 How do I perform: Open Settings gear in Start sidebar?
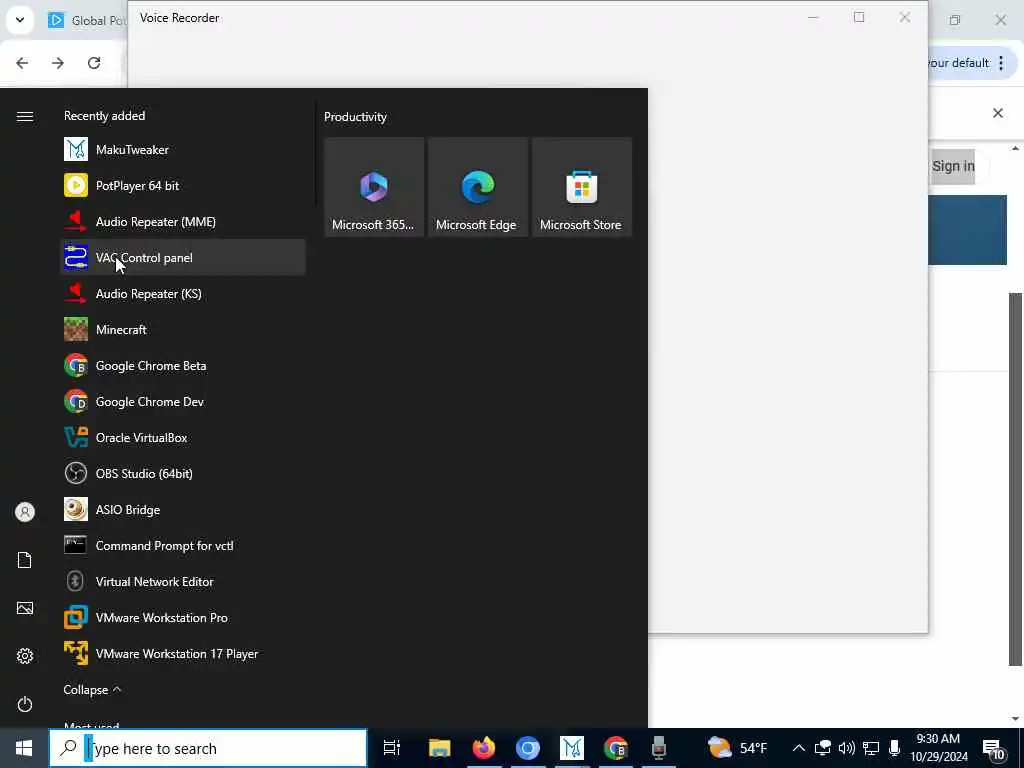(x=25, y=656)
